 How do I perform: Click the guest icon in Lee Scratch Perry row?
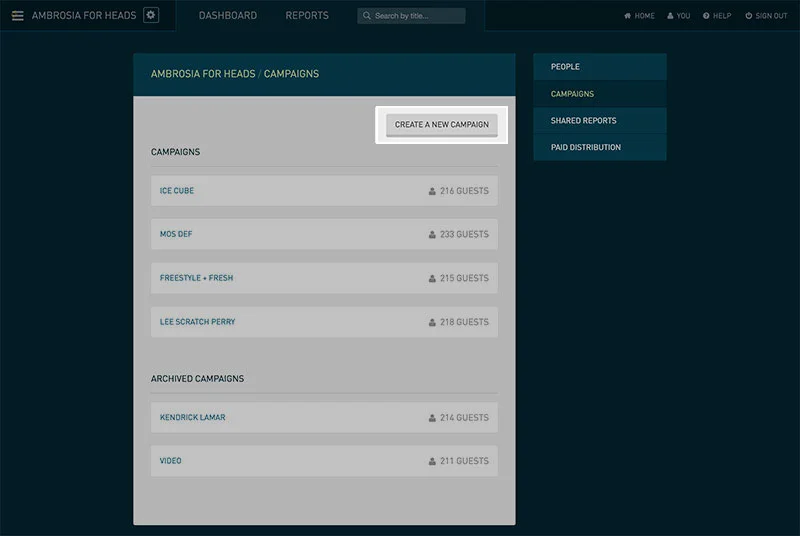[x=432, y=322]
